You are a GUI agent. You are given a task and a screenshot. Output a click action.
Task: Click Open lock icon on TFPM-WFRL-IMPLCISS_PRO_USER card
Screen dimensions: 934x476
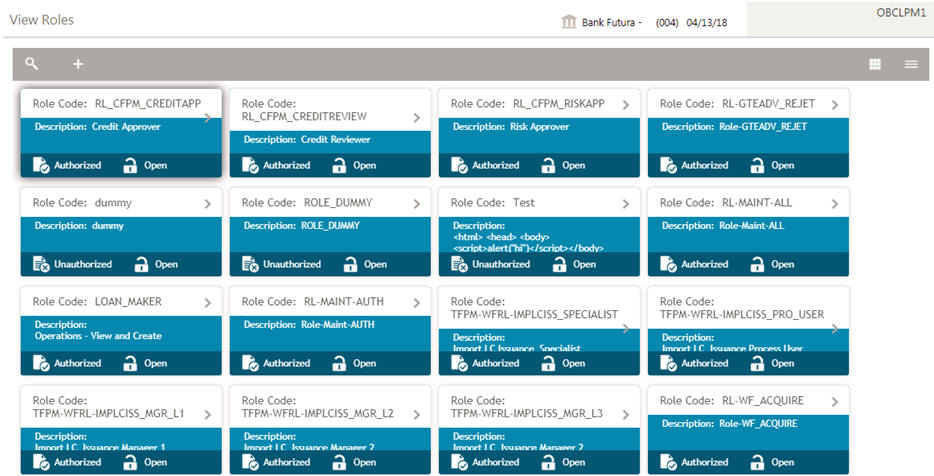(x=757, y=363)
